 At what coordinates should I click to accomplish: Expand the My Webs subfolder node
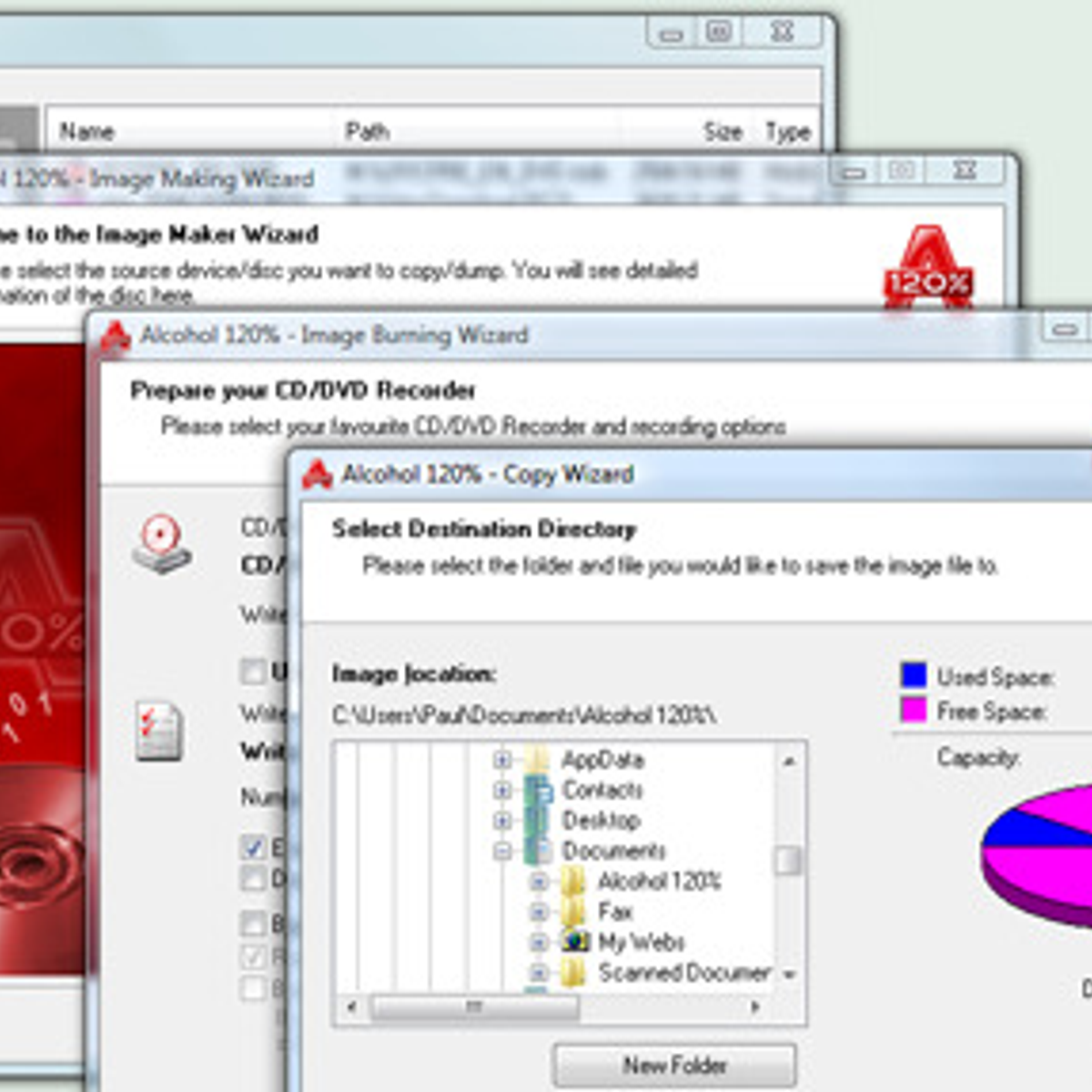[x=538, y=942]
